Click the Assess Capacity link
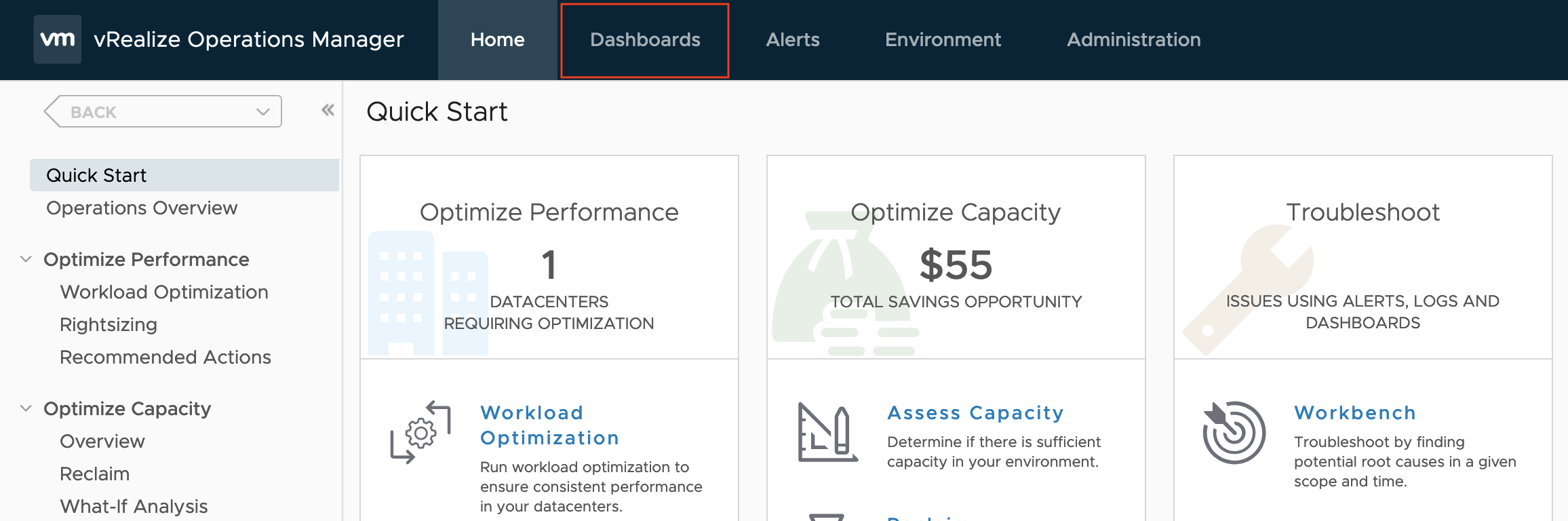Screen dimensions: 1568x521 tap(975, 412)
